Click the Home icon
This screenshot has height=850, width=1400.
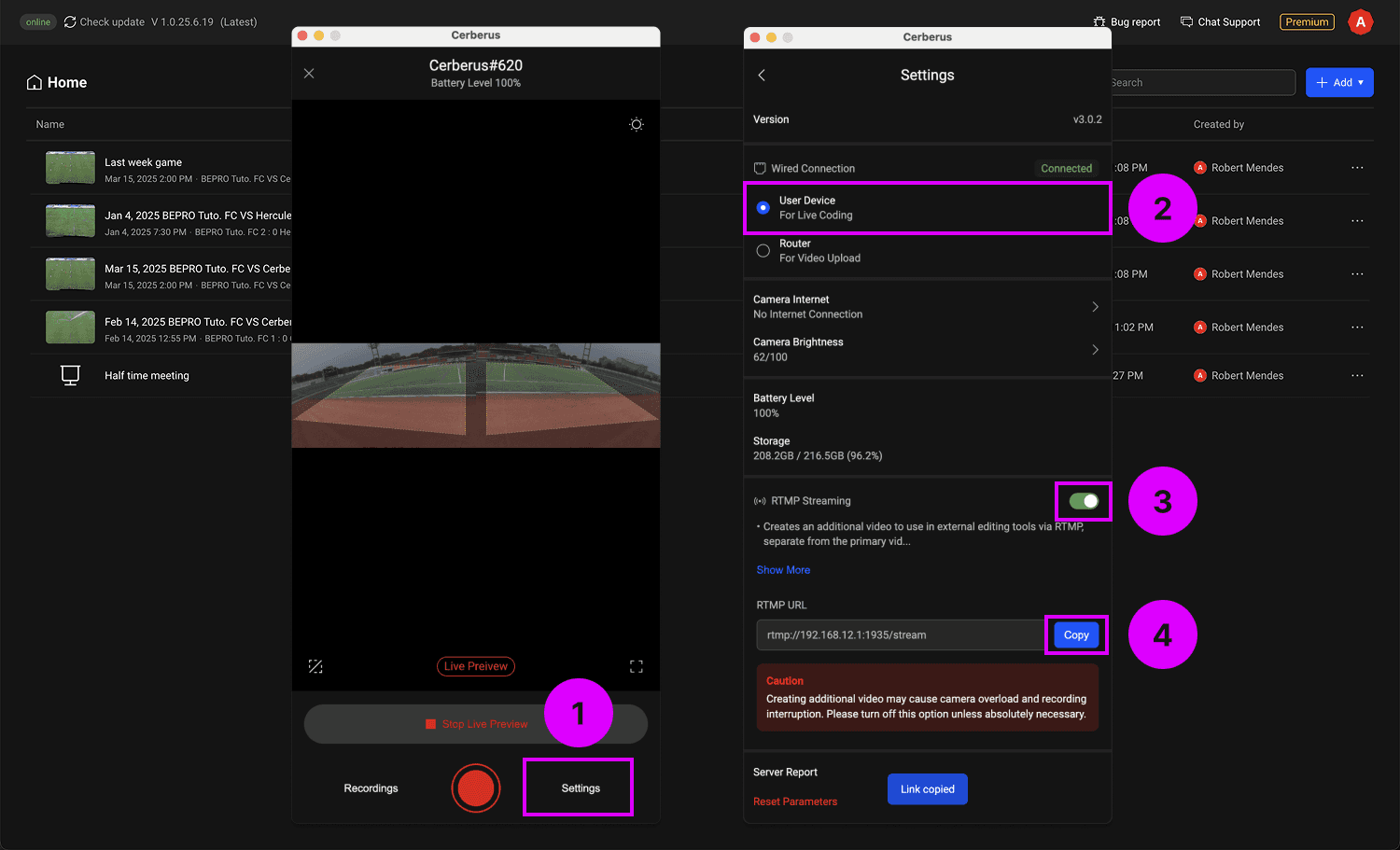click(35, 82)
